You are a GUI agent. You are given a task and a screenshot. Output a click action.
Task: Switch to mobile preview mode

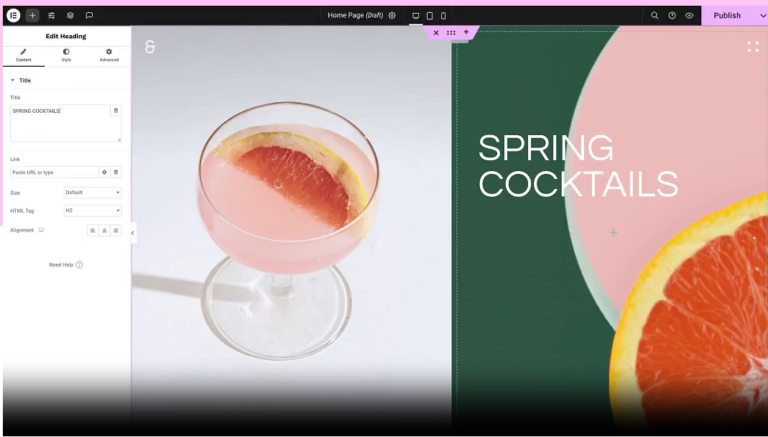point(443,16)
